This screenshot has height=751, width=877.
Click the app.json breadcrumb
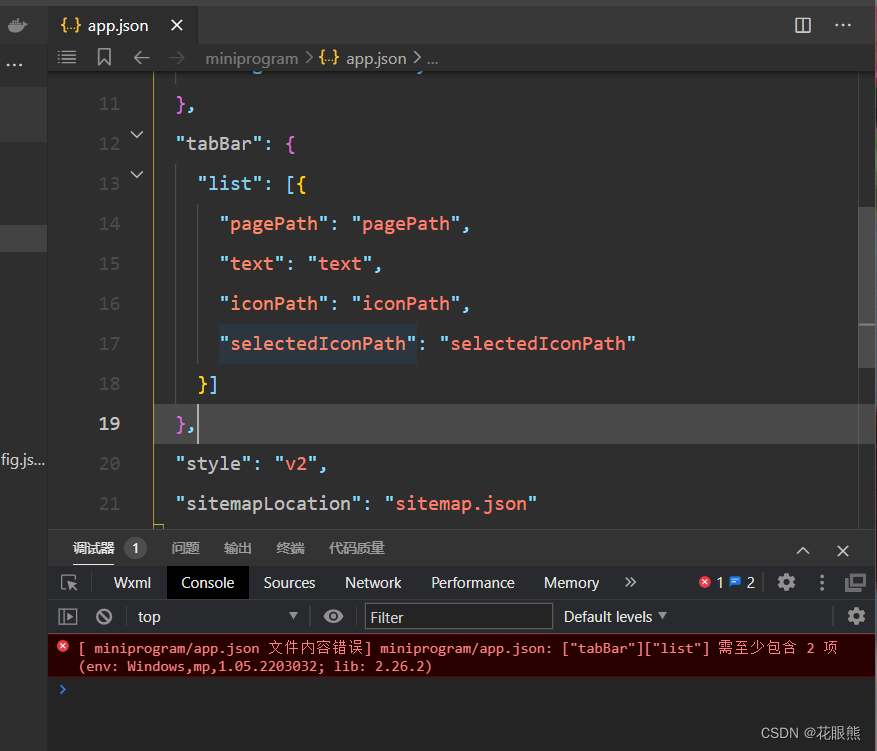(376, 58)
